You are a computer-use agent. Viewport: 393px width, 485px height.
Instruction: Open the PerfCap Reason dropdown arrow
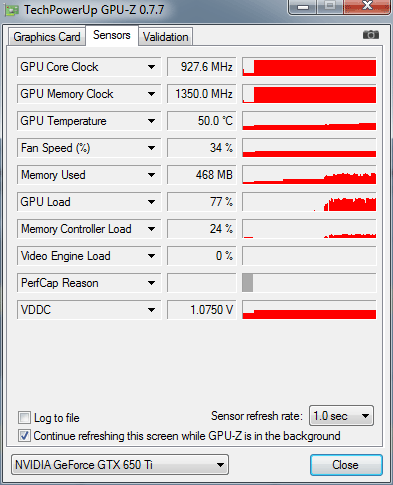point(151,283)
